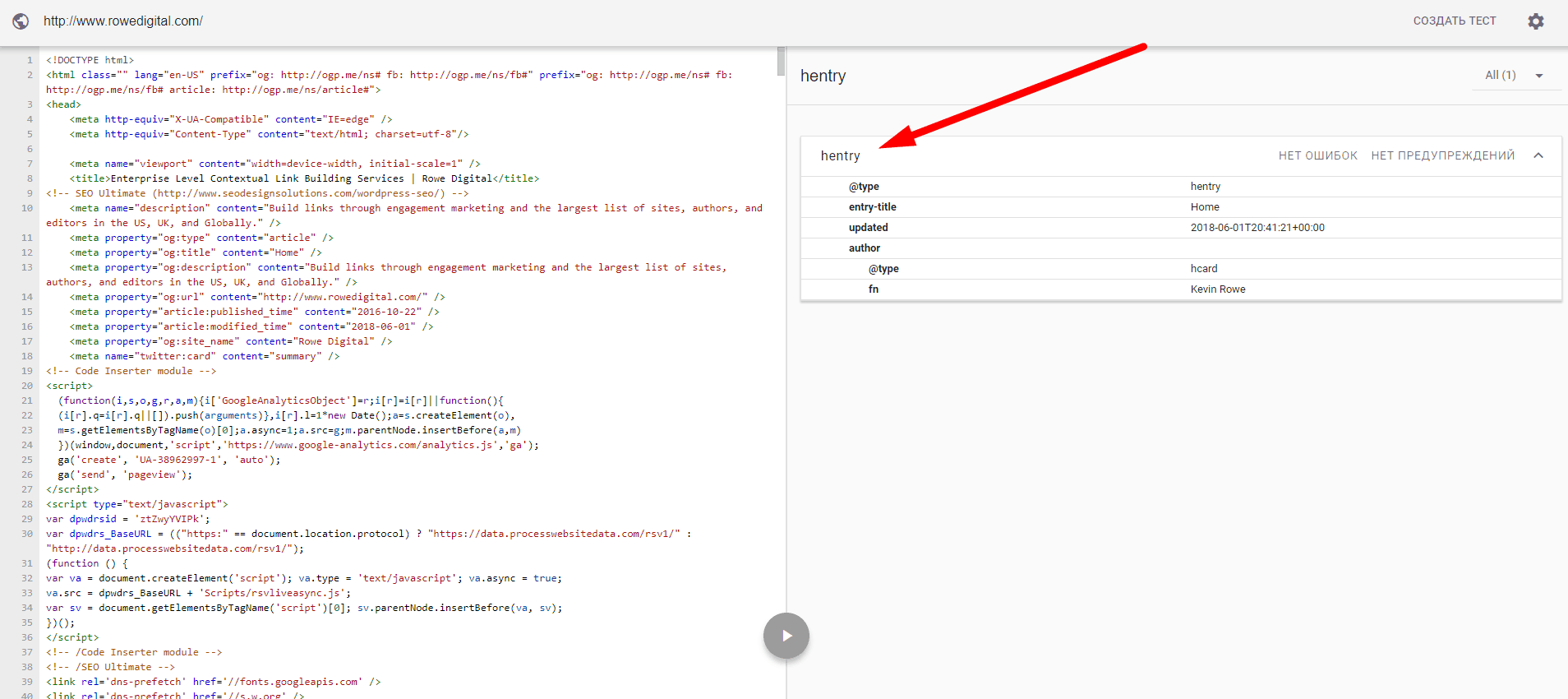Select the entry-title Home row
The width and height of the screenshot is (1568, 699).
tap(1180, 207)
